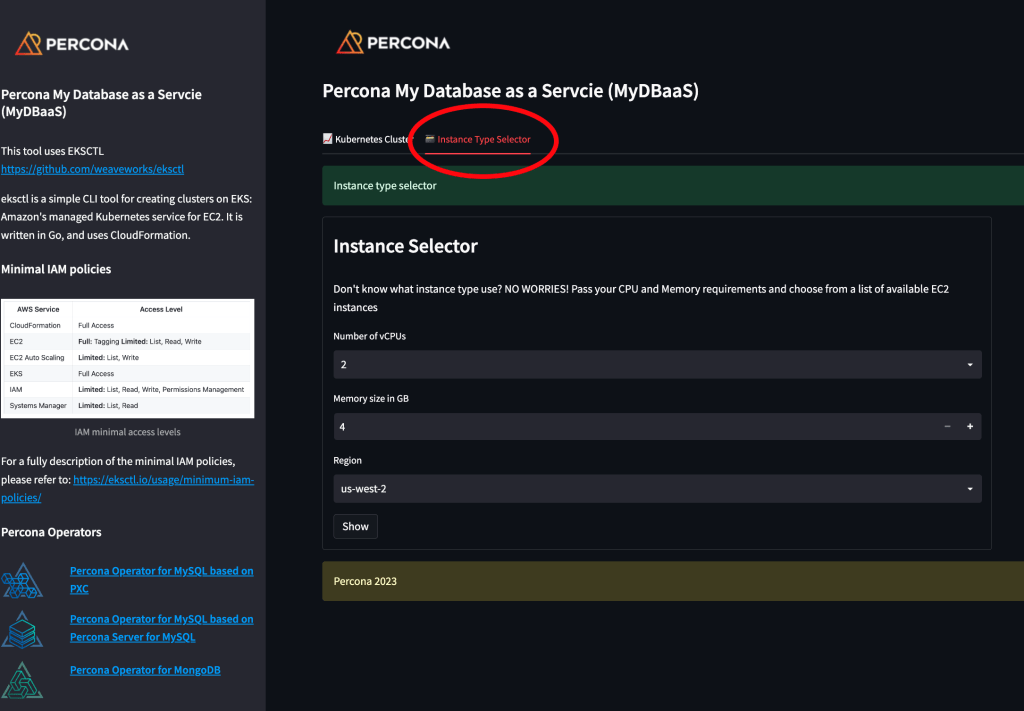Image resolution: width=1024 pixels, height=711 pixels.
Task: Increase memory size with the plus button
Action: click(x=969, y=427)
